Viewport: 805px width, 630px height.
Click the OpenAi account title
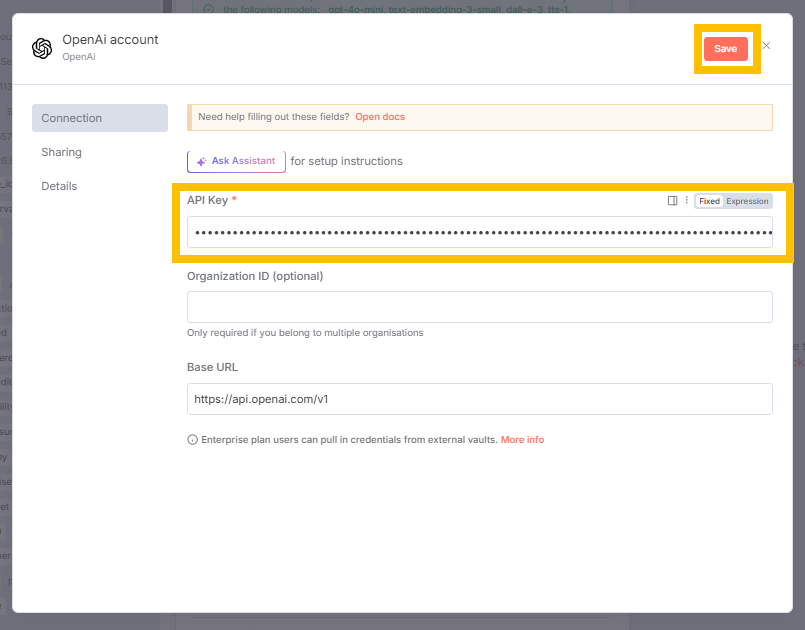[110, 40]
